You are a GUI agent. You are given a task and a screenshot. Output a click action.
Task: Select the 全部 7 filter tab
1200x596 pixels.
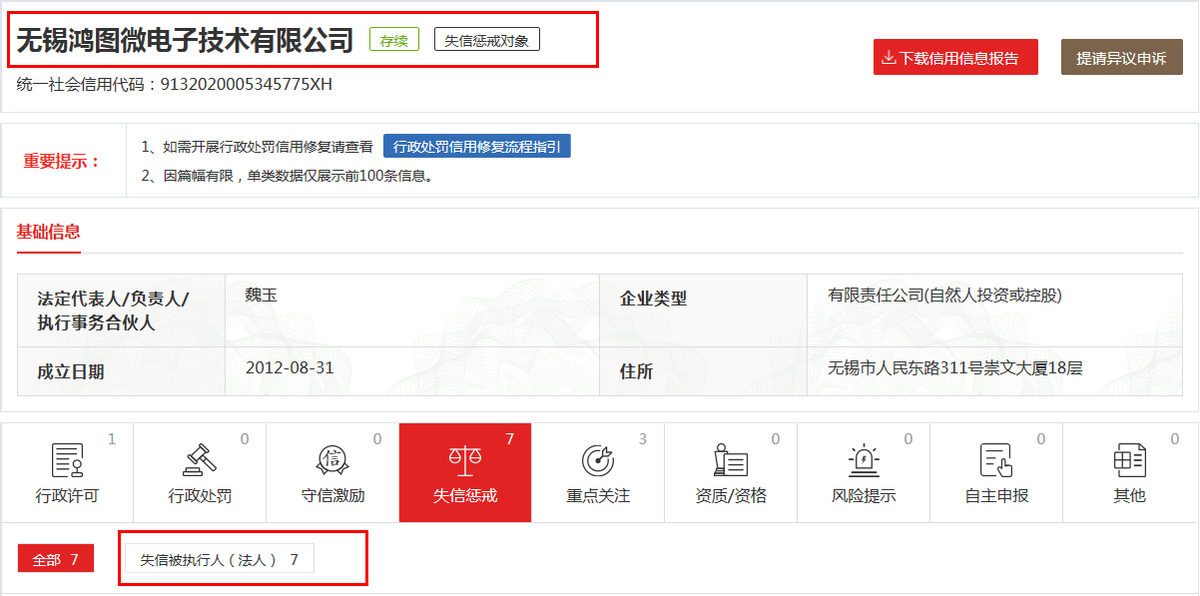[x=55, y=559]
